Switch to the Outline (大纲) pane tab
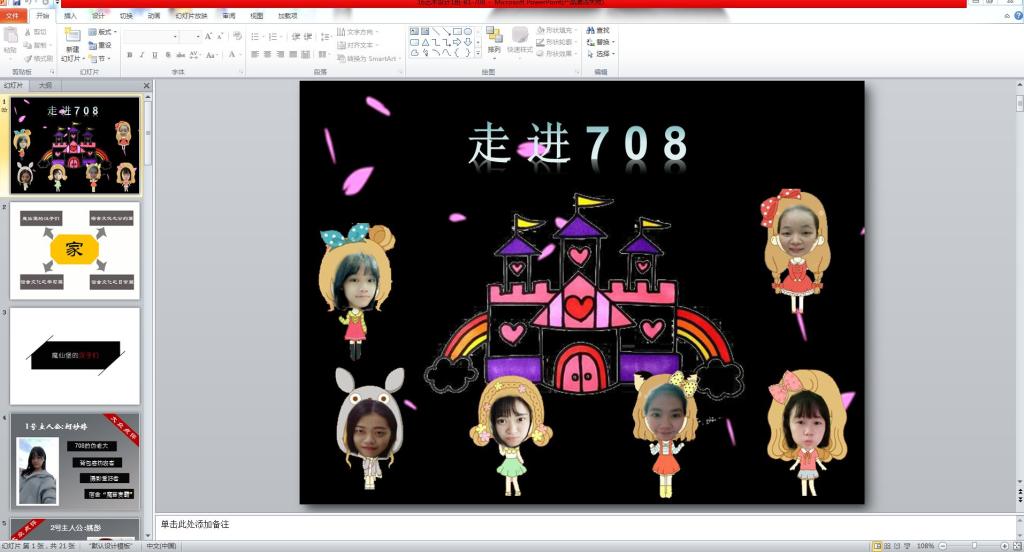This screenshot has height=552, width=1024. tap(44, 86)
